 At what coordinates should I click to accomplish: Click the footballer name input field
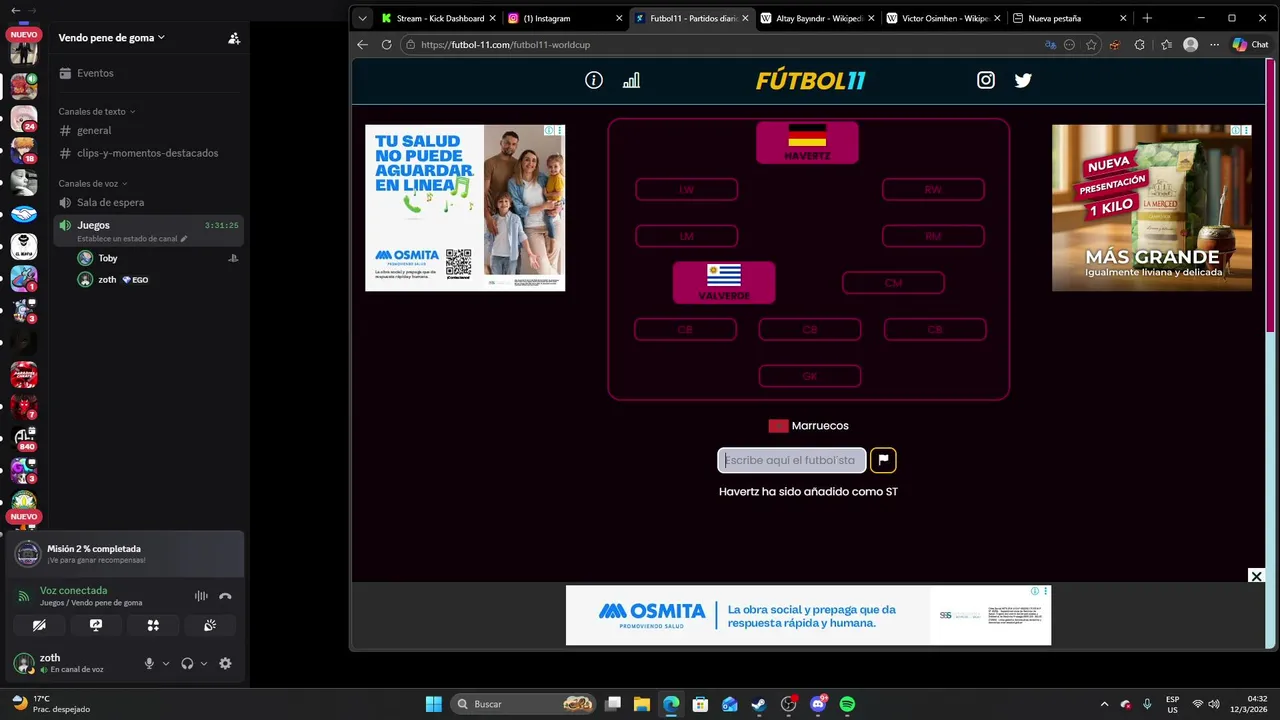[792, 460]
